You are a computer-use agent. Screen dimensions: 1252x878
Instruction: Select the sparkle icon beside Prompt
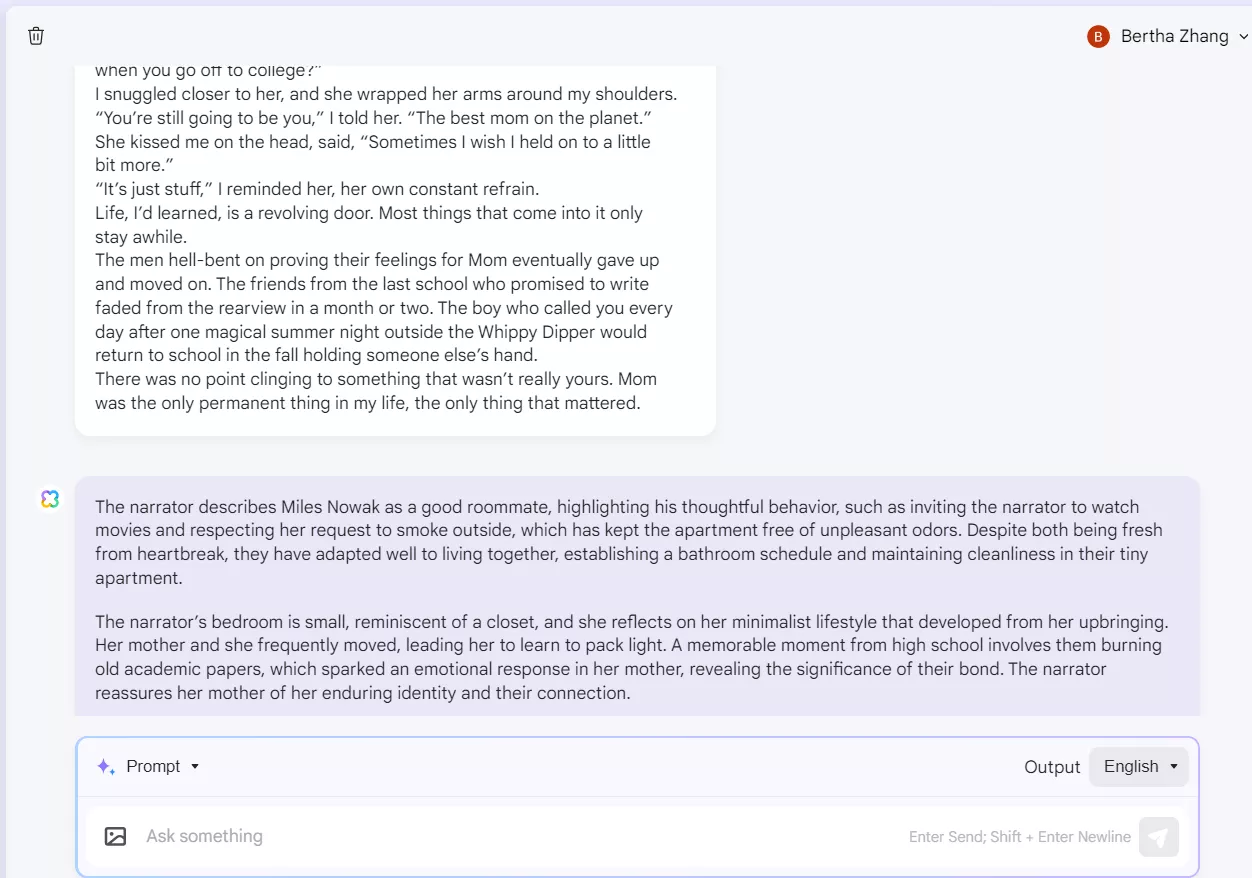click(105, 766)
